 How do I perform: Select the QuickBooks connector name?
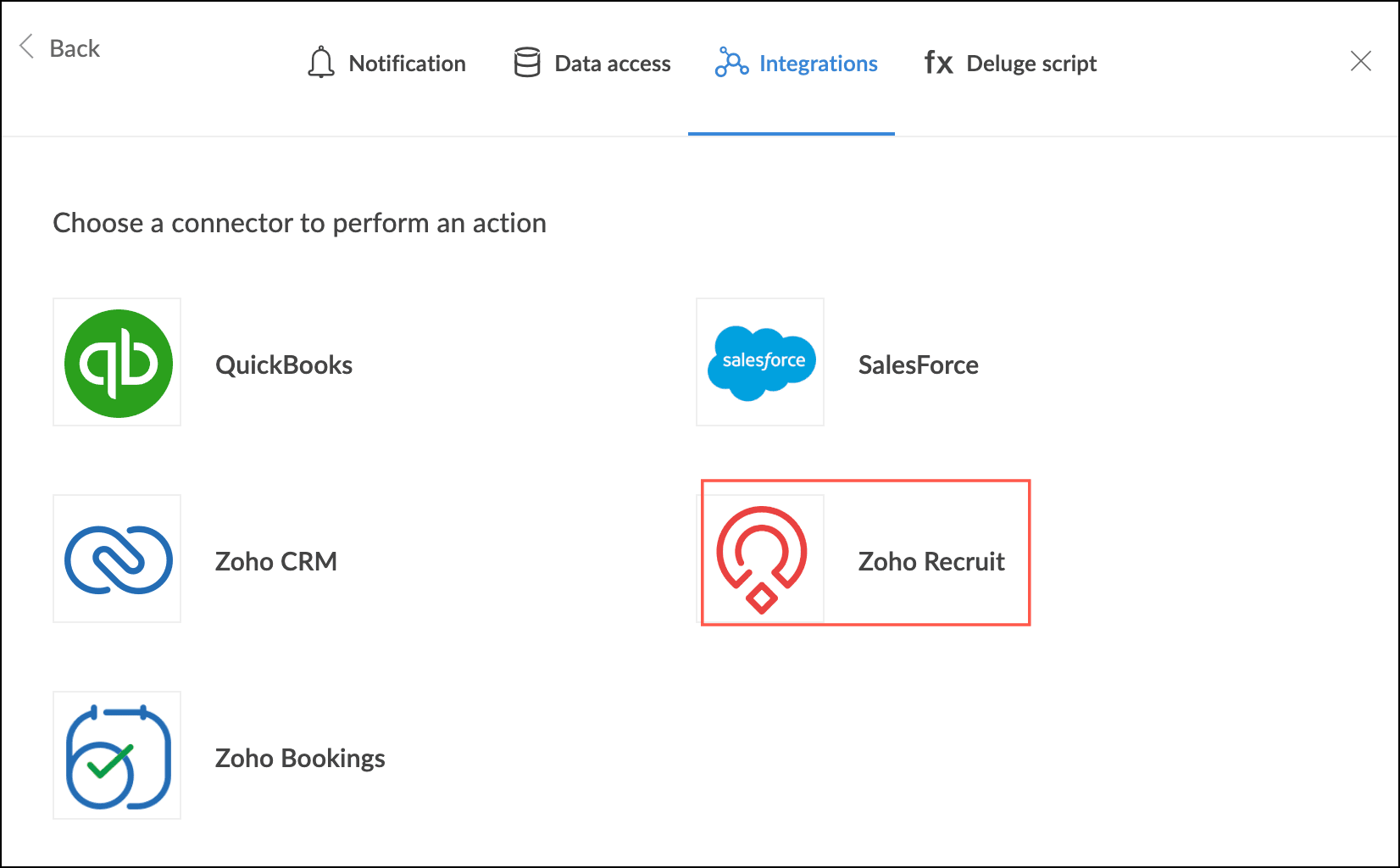[284, 365]
